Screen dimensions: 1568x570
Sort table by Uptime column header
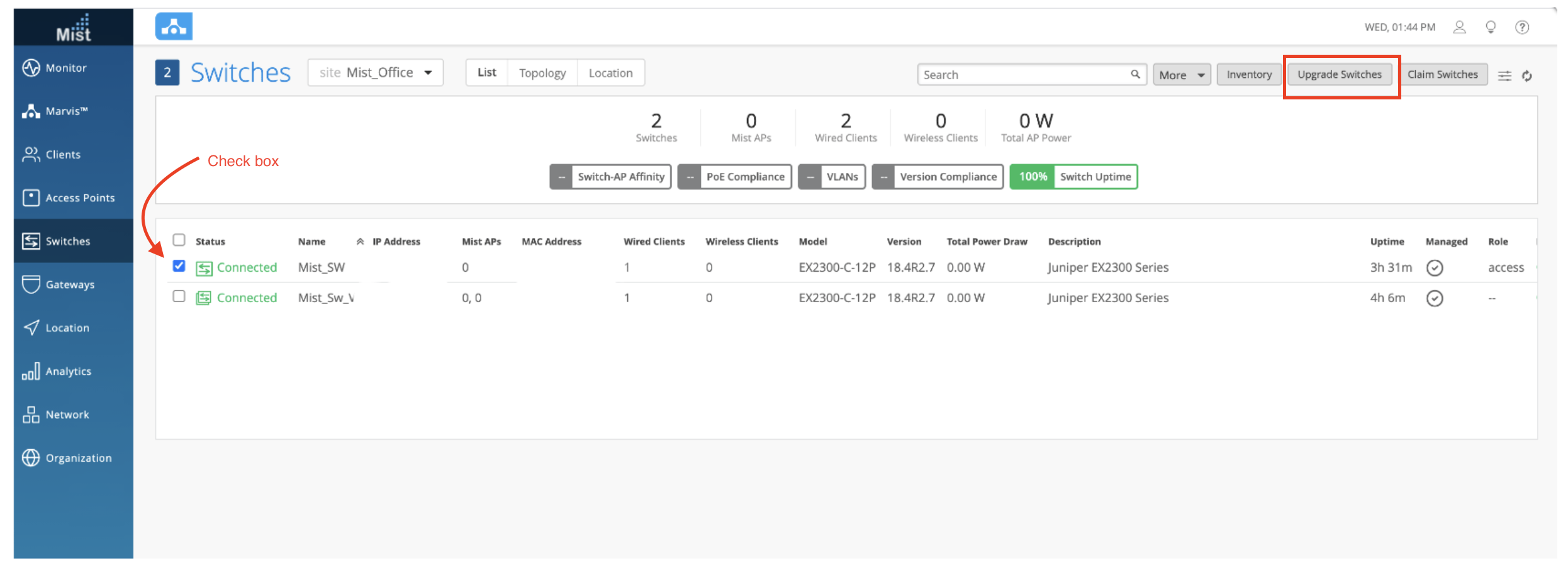(x=1387, y=242)
